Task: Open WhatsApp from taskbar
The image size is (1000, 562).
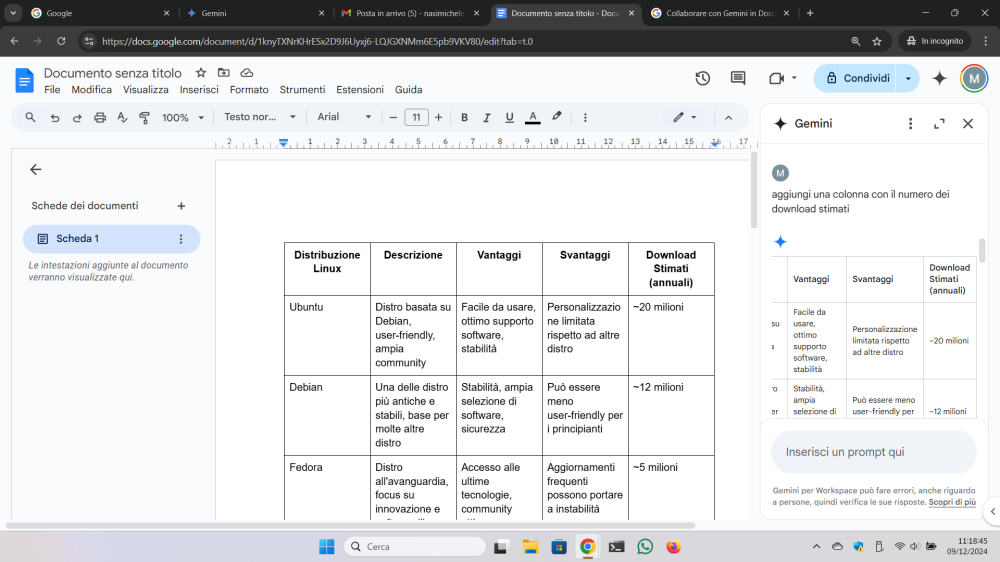Action: coord(645,547)
